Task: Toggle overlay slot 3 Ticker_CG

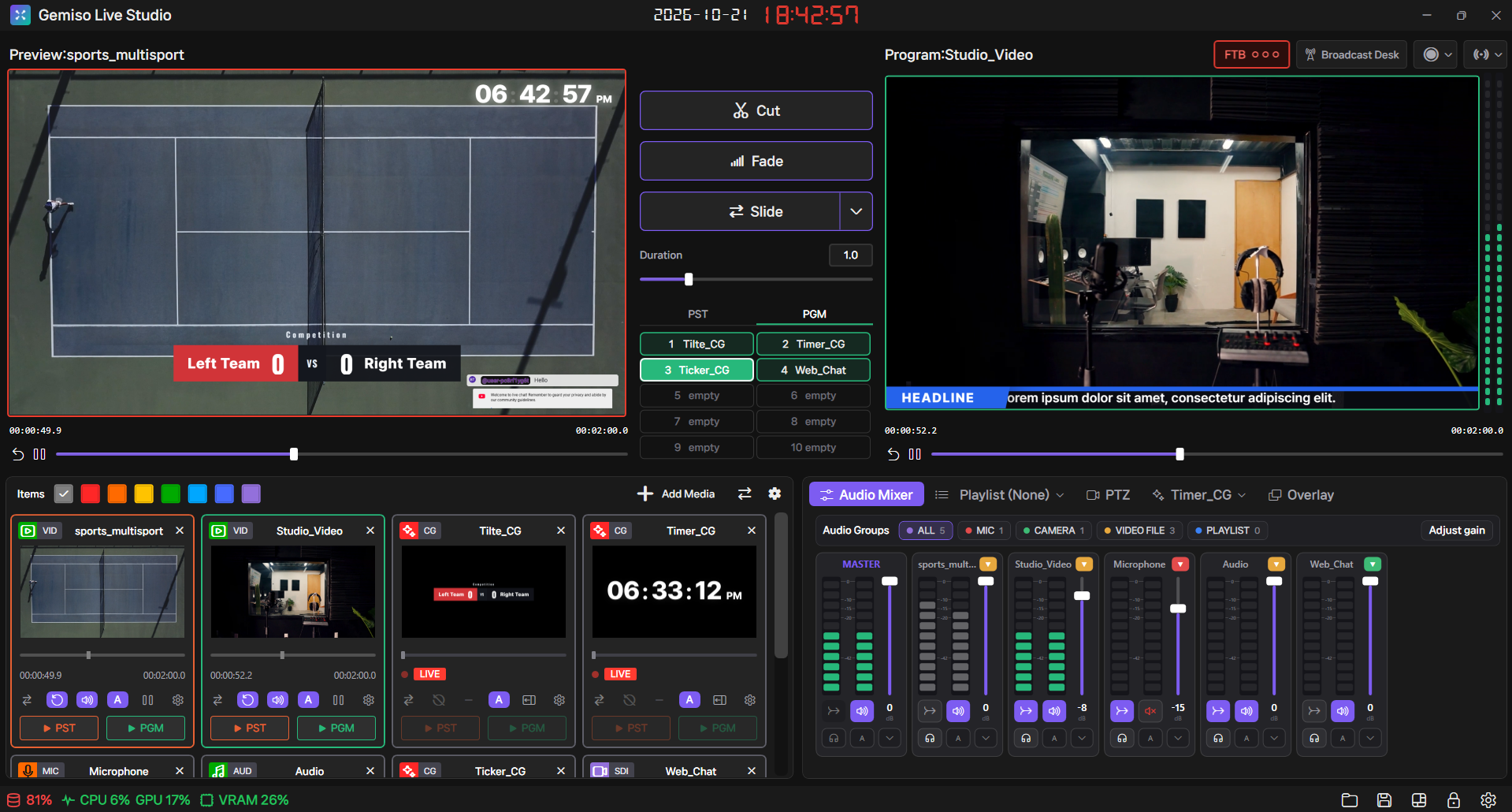Action: click(x=697, y=370)
